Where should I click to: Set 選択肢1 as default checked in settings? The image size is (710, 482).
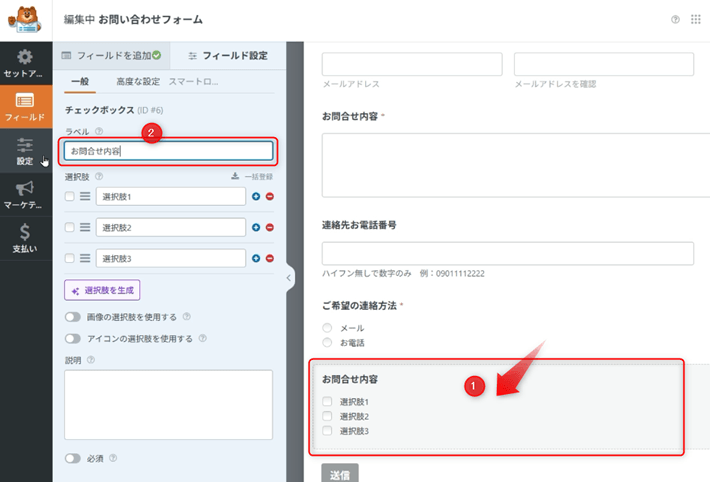click(x=69, y=196)
